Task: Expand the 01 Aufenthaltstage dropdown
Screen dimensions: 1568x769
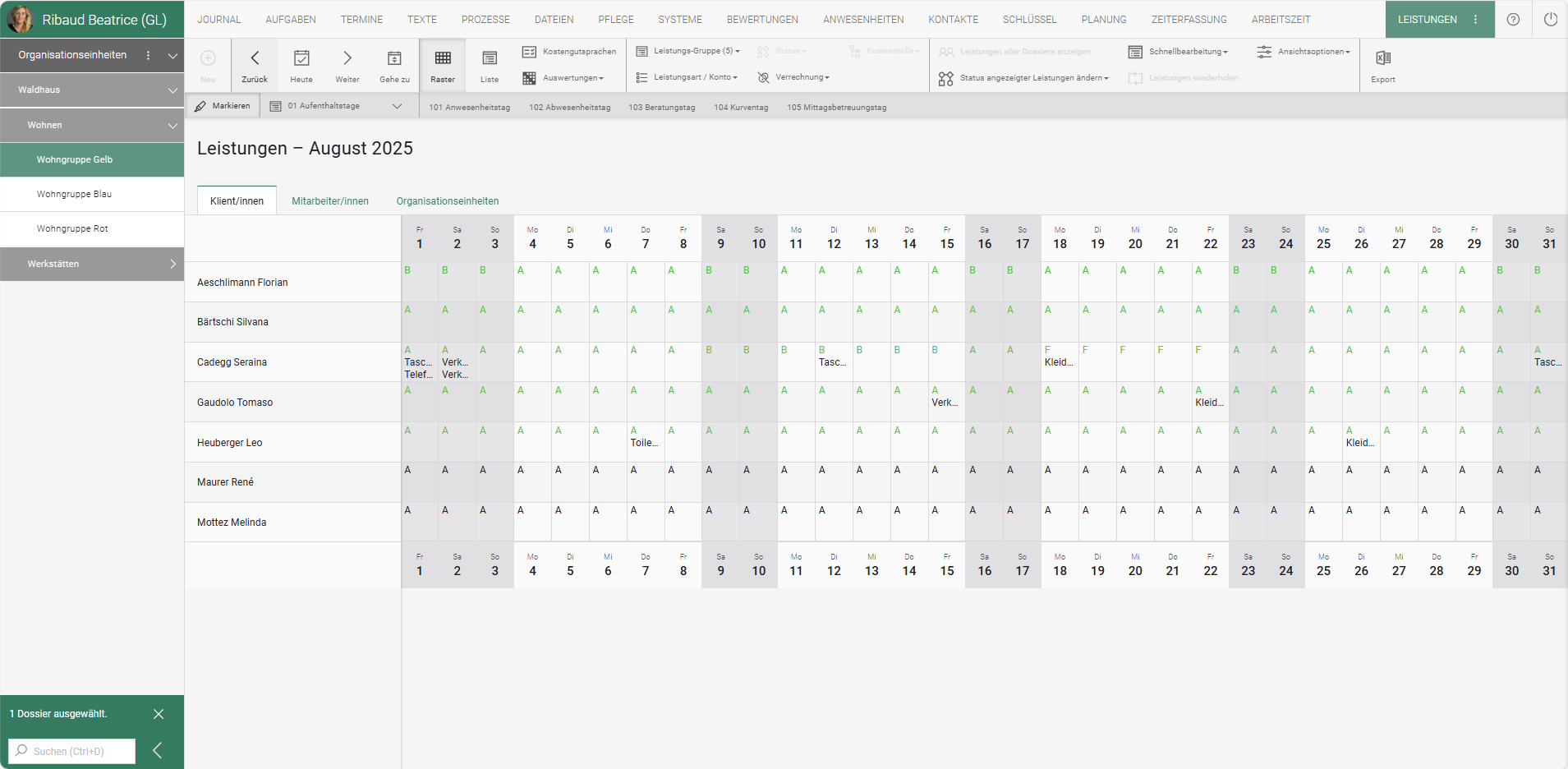Action: point(397,106)
